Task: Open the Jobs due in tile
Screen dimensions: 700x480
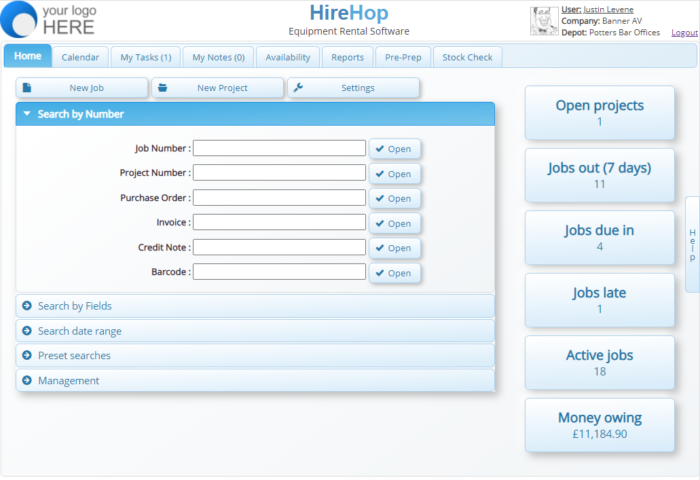Action: pos(600,238)
